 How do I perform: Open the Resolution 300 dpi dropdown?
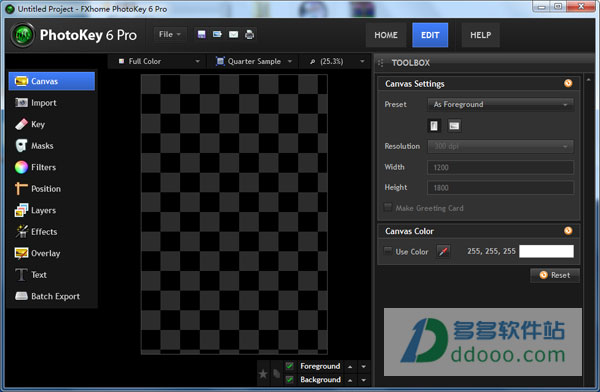coord(500,146)
